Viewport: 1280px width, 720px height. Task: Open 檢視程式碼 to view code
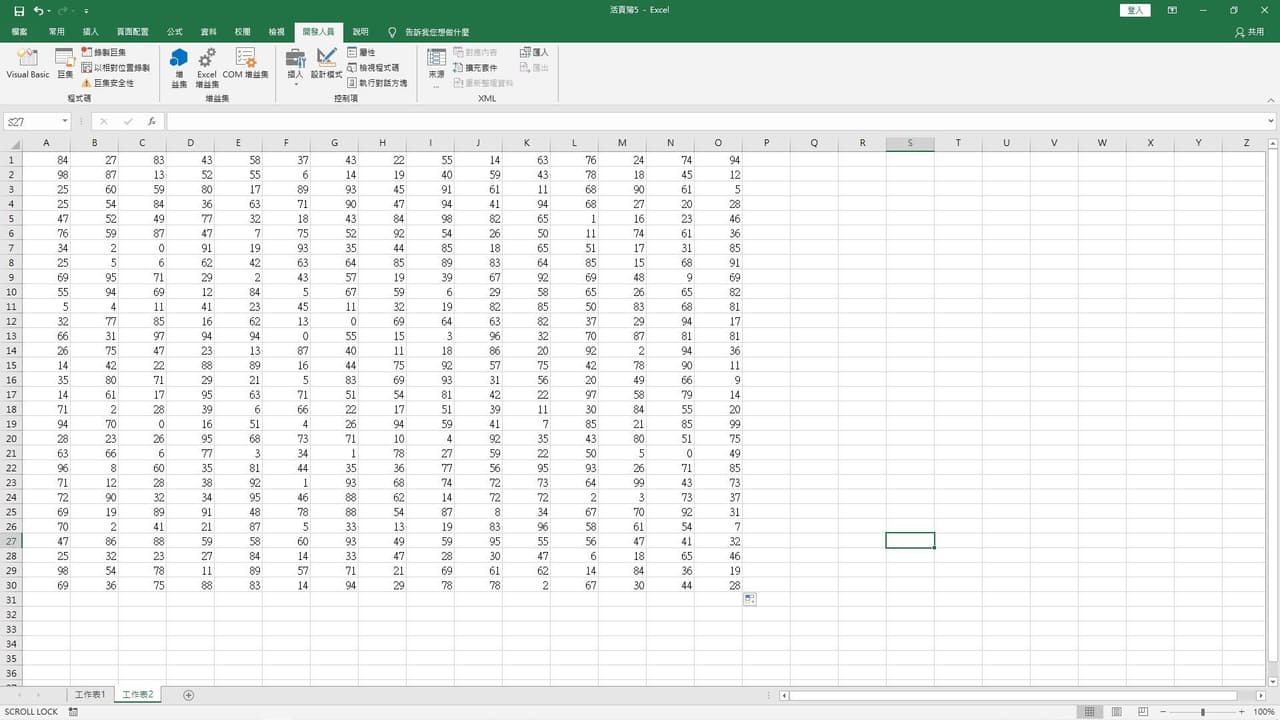374,67
